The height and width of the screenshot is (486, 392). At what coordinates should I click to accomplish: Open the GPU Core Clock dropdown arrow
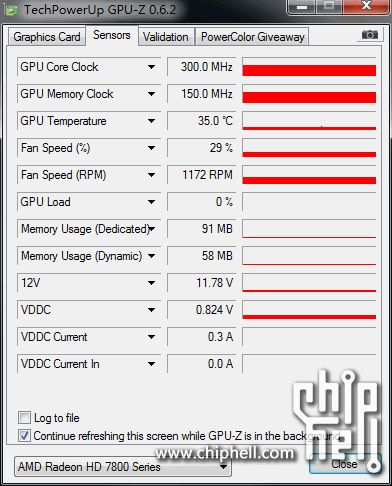(x=151, y=67)
